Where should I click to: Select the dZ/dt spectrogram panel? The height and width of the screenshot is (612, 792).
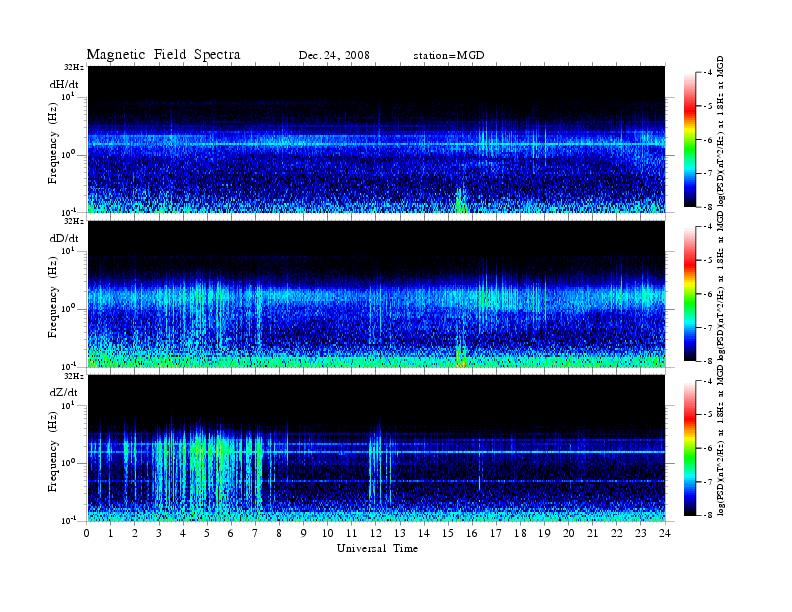click(x=377, y=448)
